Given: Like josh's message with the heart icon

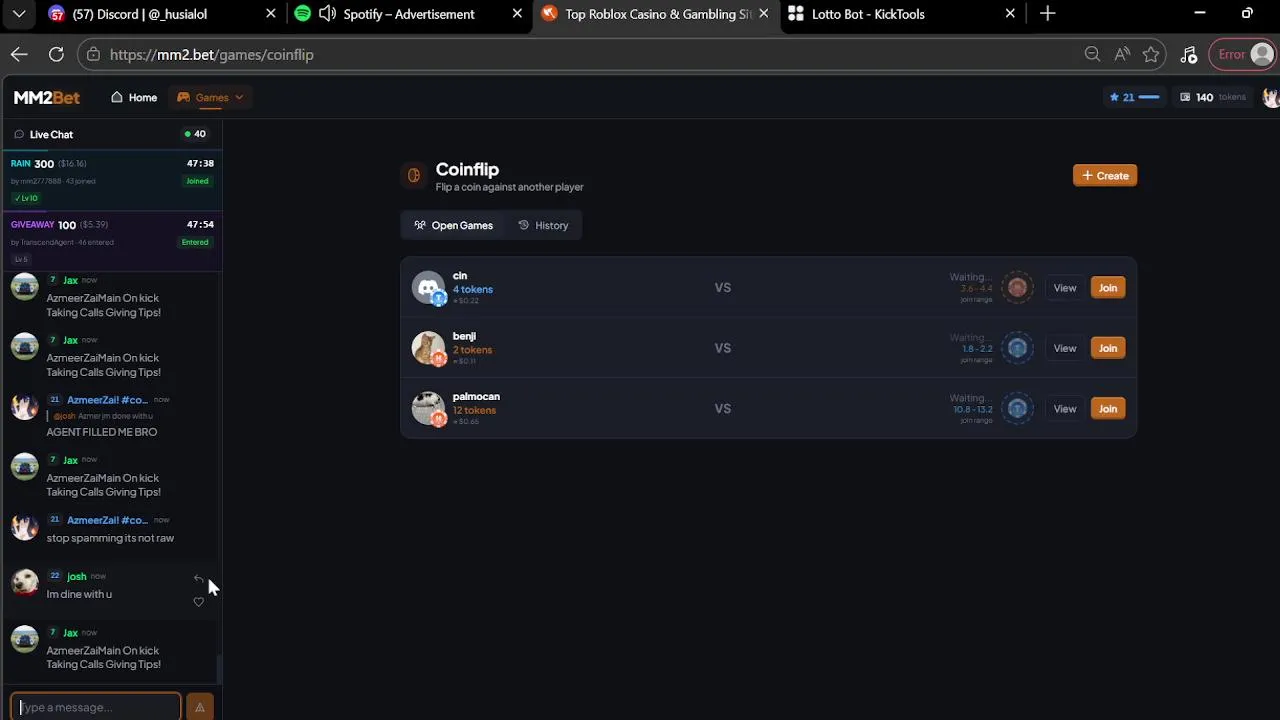Looking at the screenshot, I should pos(198,601).
